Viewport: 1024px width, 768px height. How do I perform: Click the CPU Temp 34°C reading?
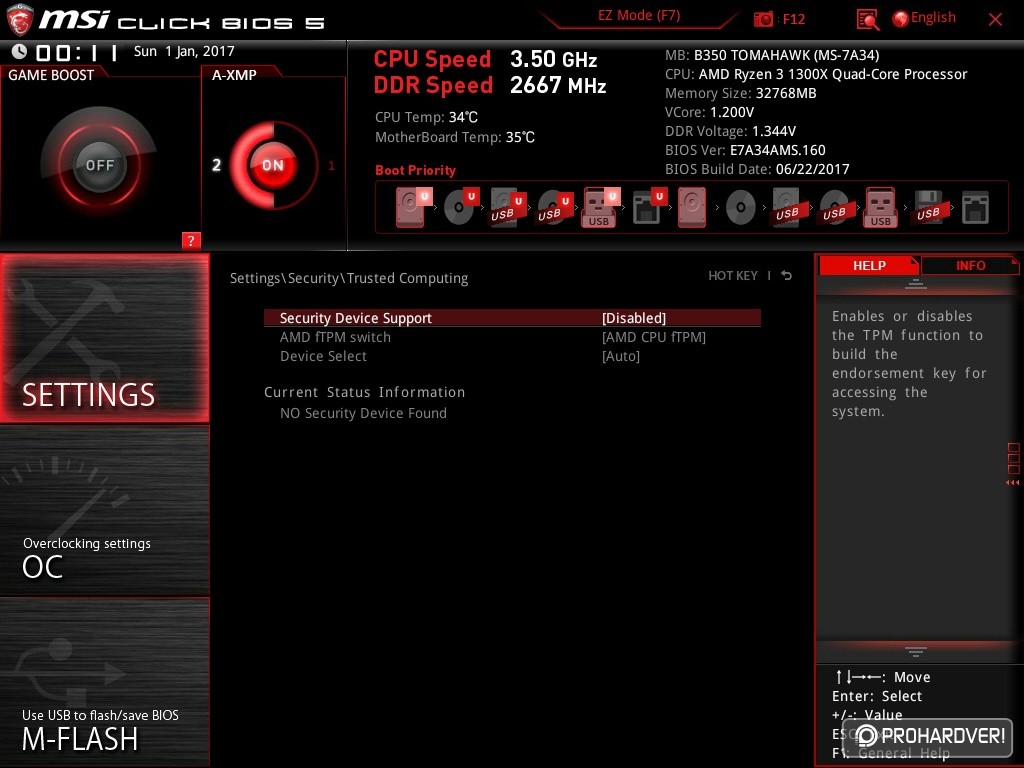[426, 118]
